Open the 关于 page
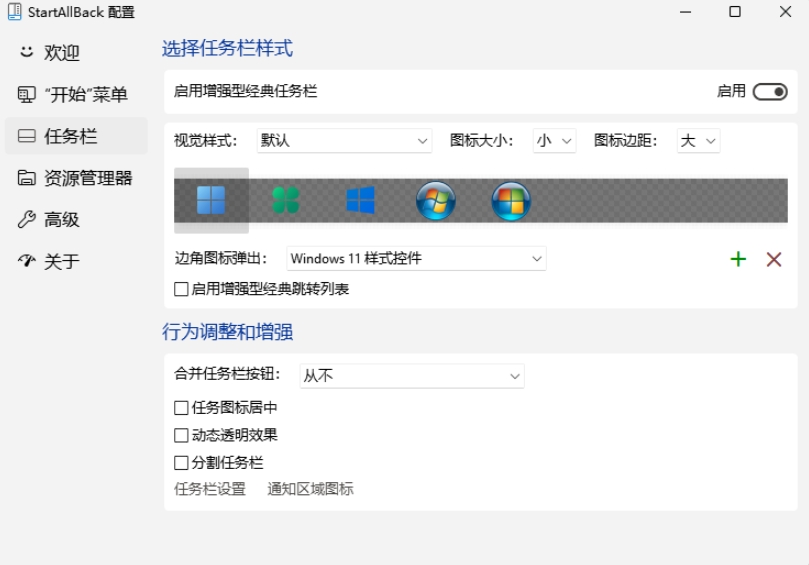This screenshot has height=565, width=809. click(x=76, y=261)
